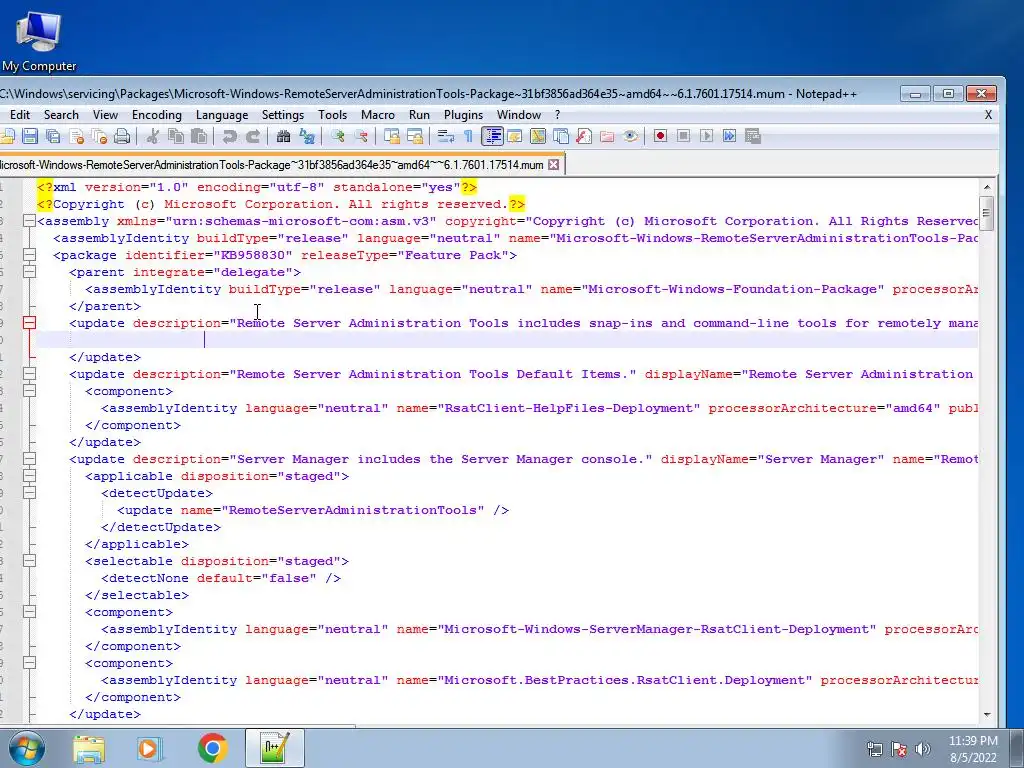The height and width of the screenshot is (768, 1024).
Task: Collapse the applicable disposition fold marker
Action: pyautogui.click(x=29, y=475)
